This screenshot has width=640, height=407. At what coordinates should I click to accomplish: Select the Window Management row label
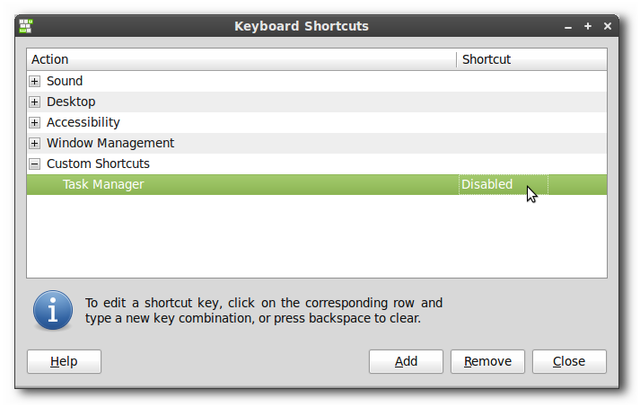(110, 143)
